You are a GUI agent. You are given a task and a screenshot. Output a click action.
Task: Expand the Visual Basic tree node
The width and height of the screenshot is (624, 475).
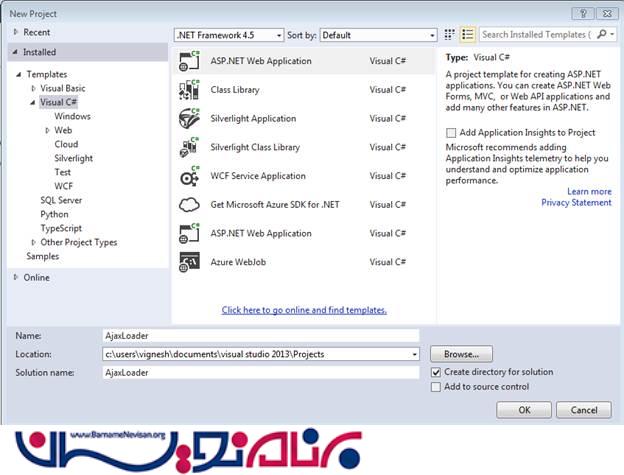pos(32,88)
